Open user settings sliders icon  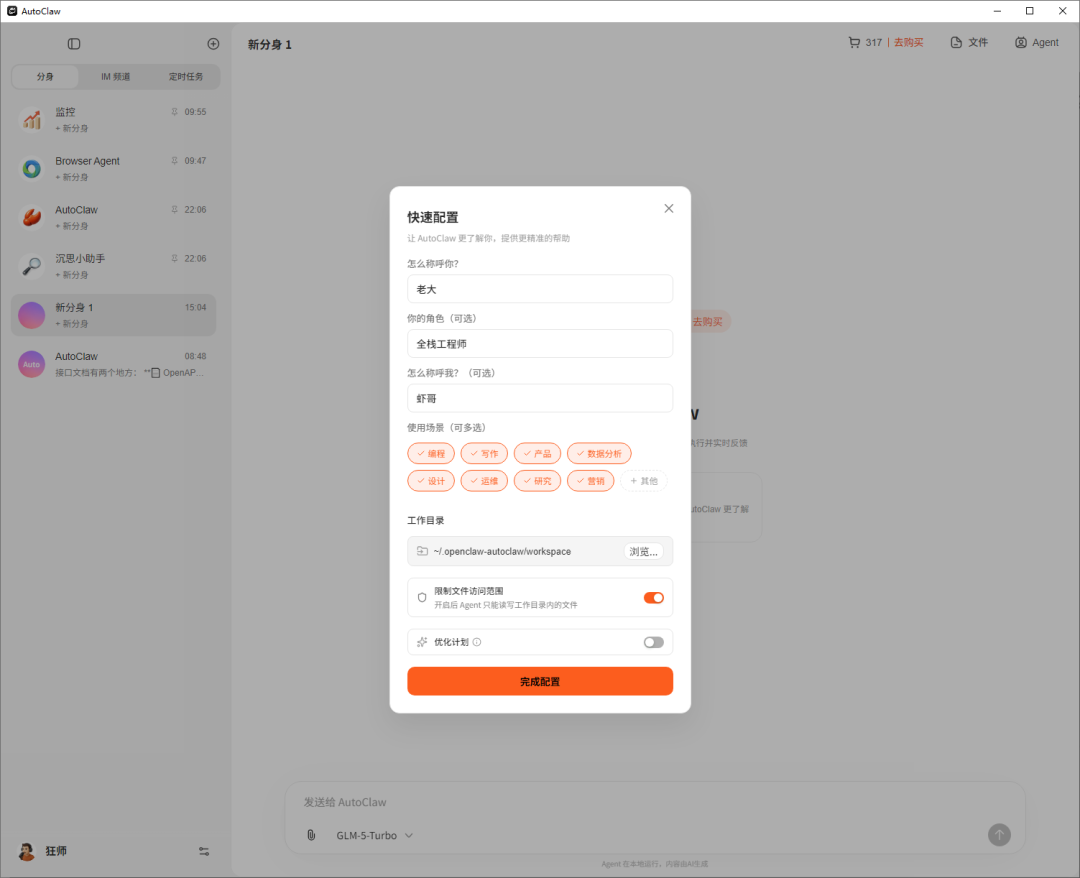click(204, 852)
